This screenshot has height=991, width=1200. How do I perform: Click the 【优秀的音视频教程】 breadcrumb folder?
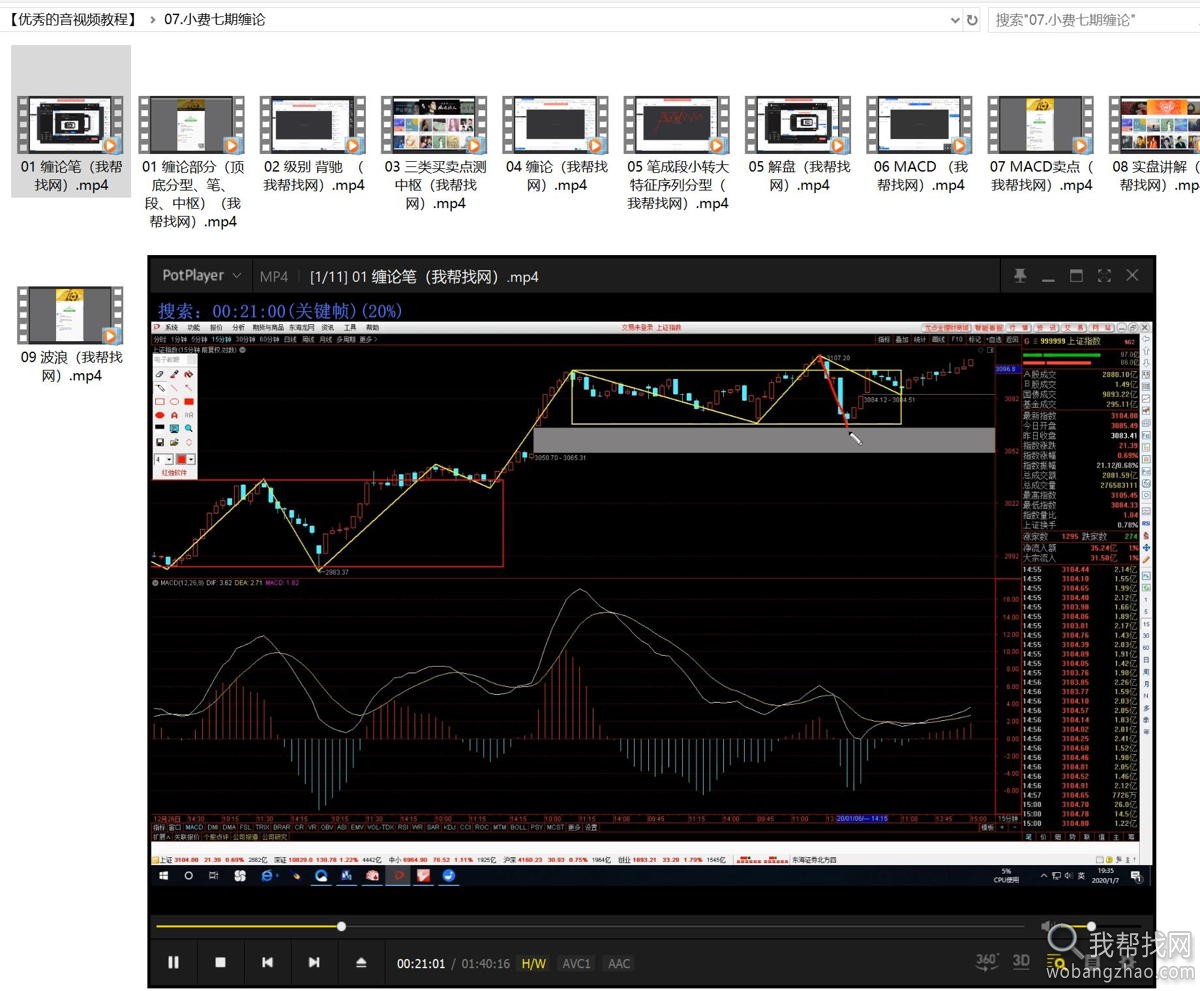pyautogui.click(x=71, y=20)
